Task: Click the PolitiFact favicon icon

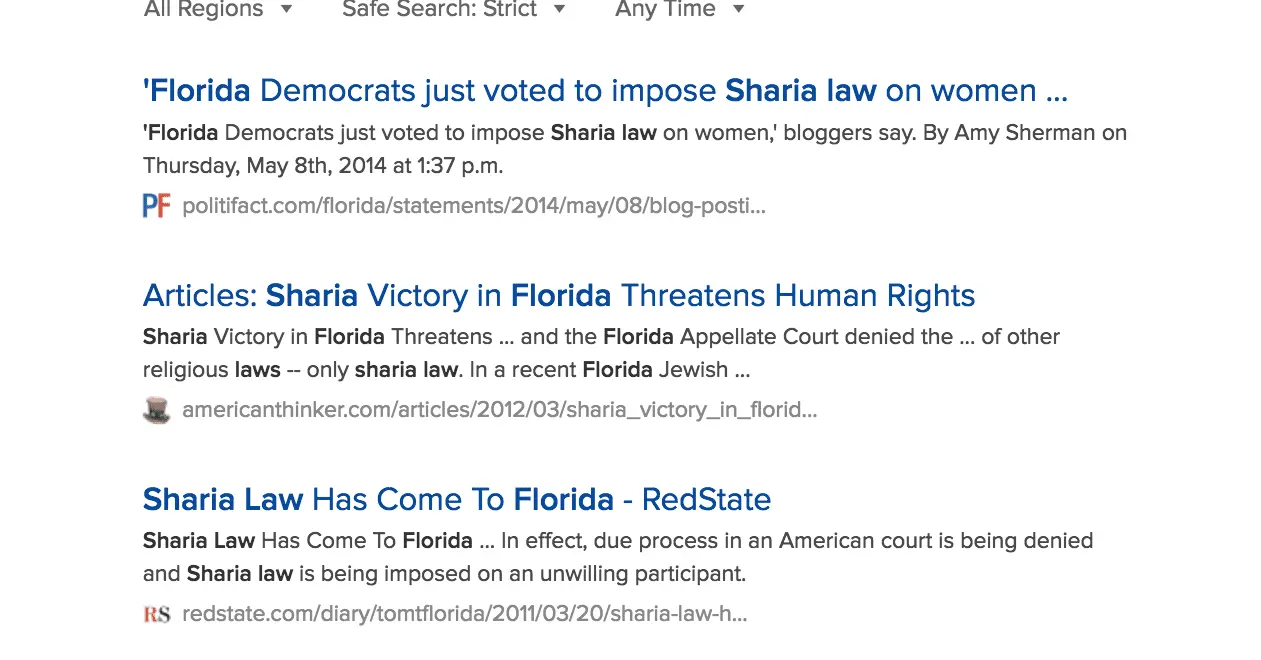Action: [x=156, y=206]
